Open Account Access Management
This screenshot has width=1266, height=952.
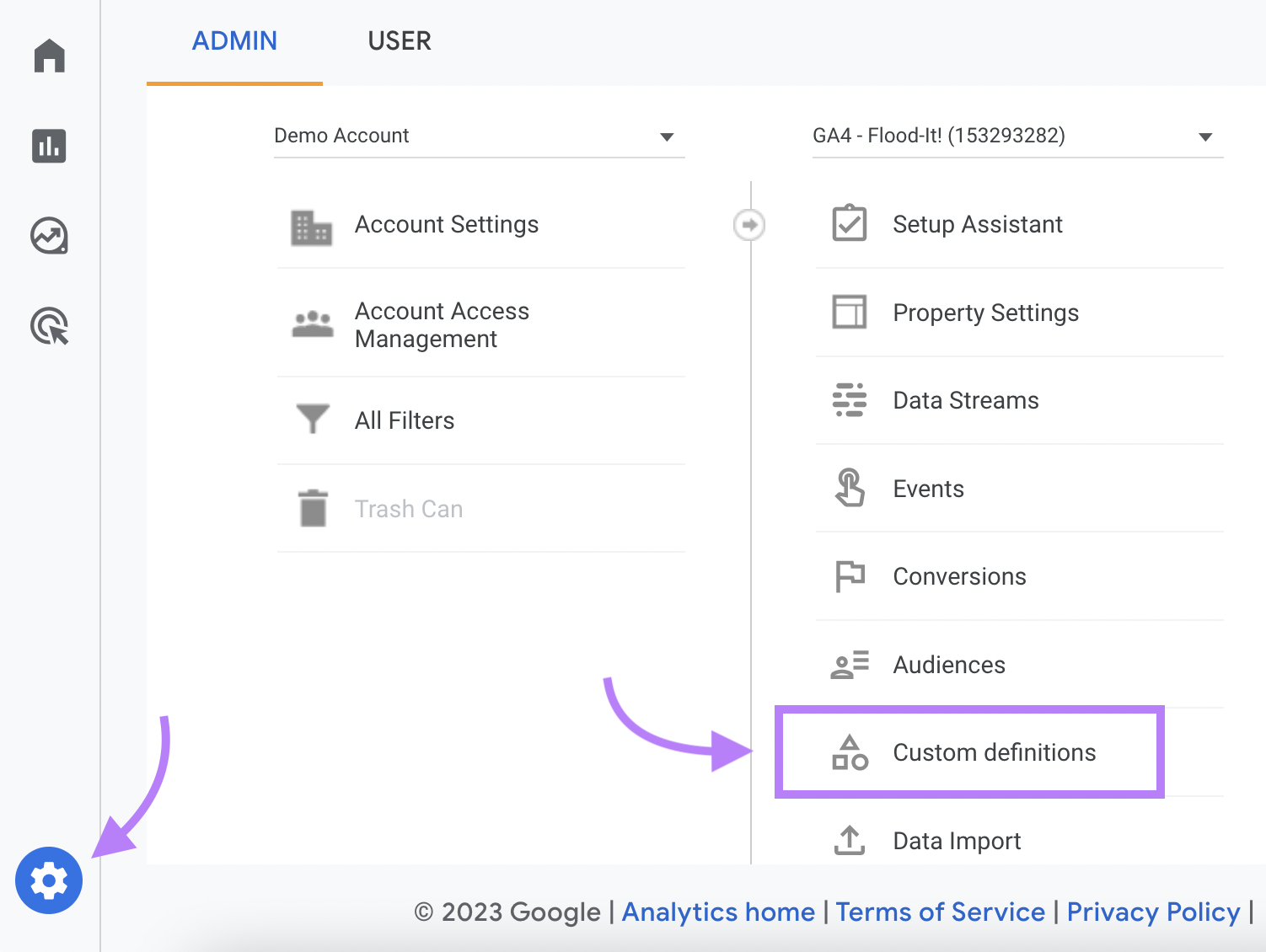pos(442,324)
